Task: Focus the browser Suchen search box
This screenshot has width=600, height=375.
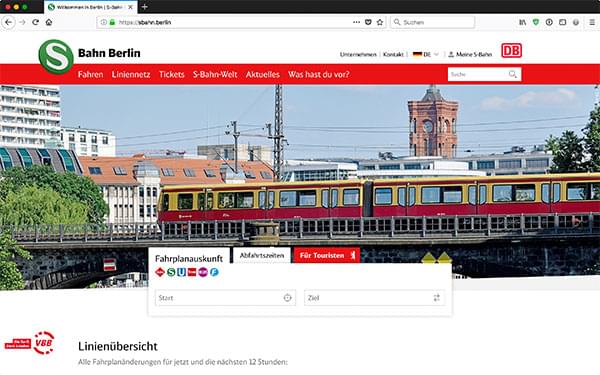Action: click(432, 22)
